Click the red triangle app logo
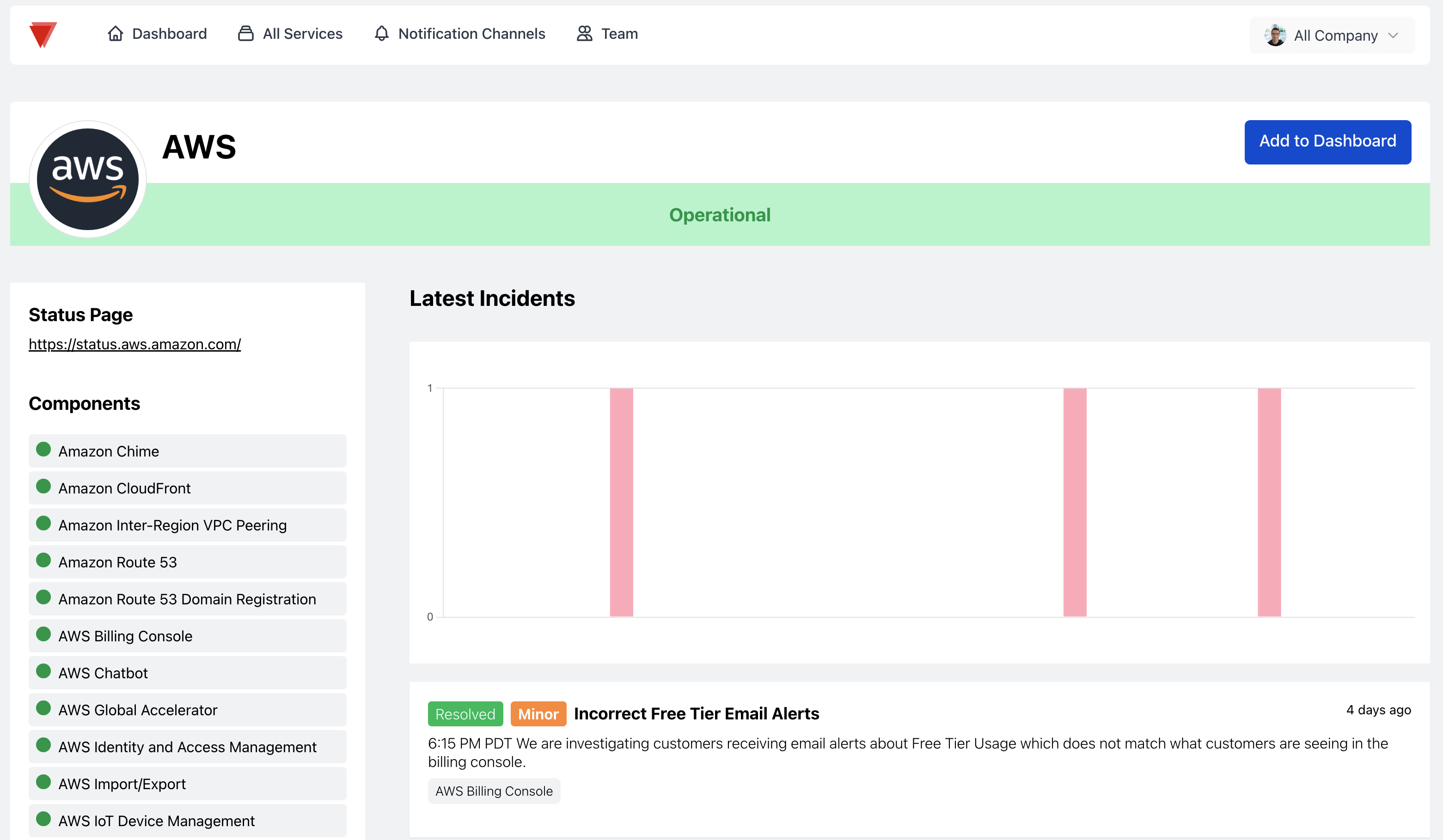Image resolution: width=1443 pixels, height=840 pixels. click(43, 34)
